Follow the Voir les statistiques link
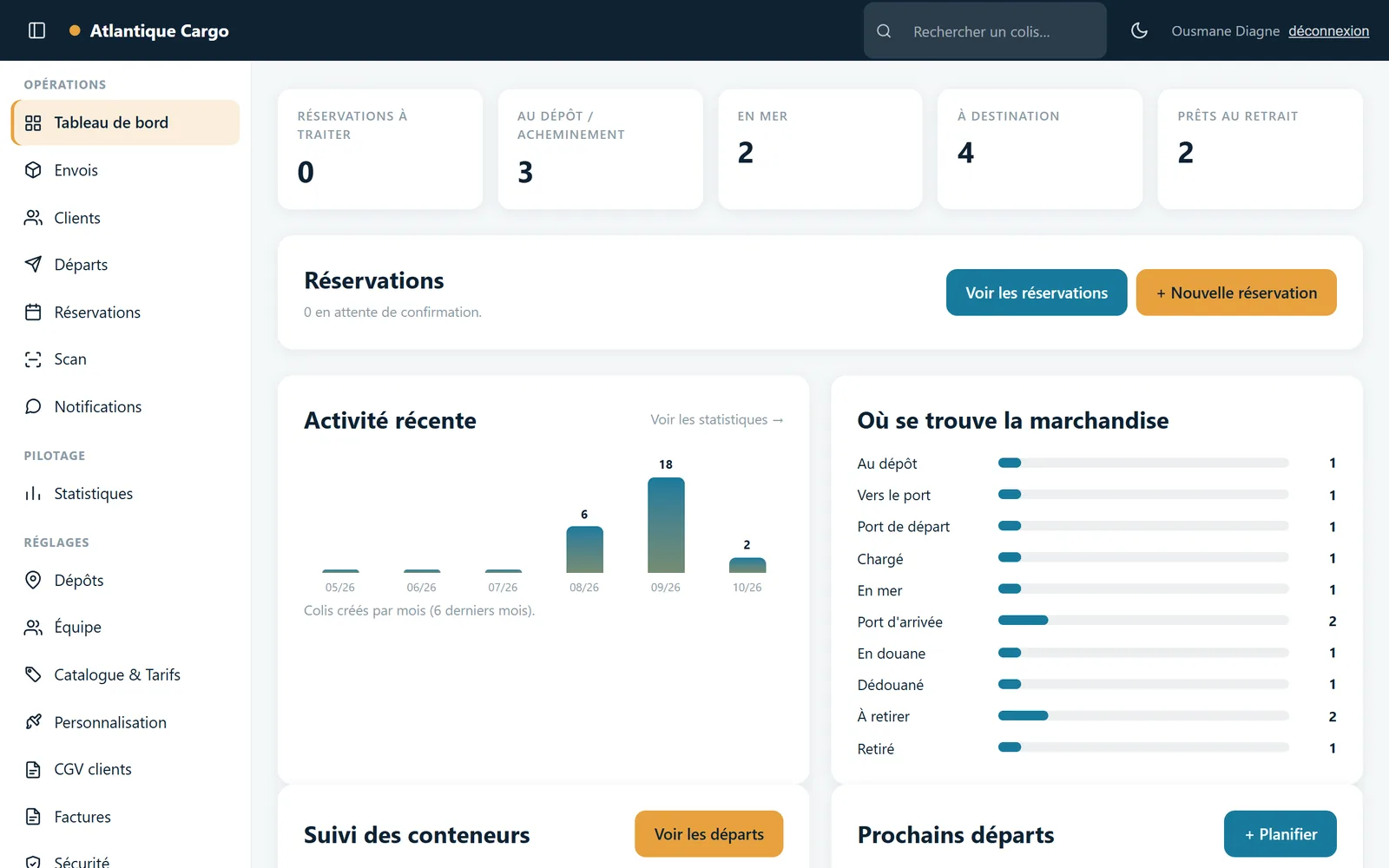 717,420
